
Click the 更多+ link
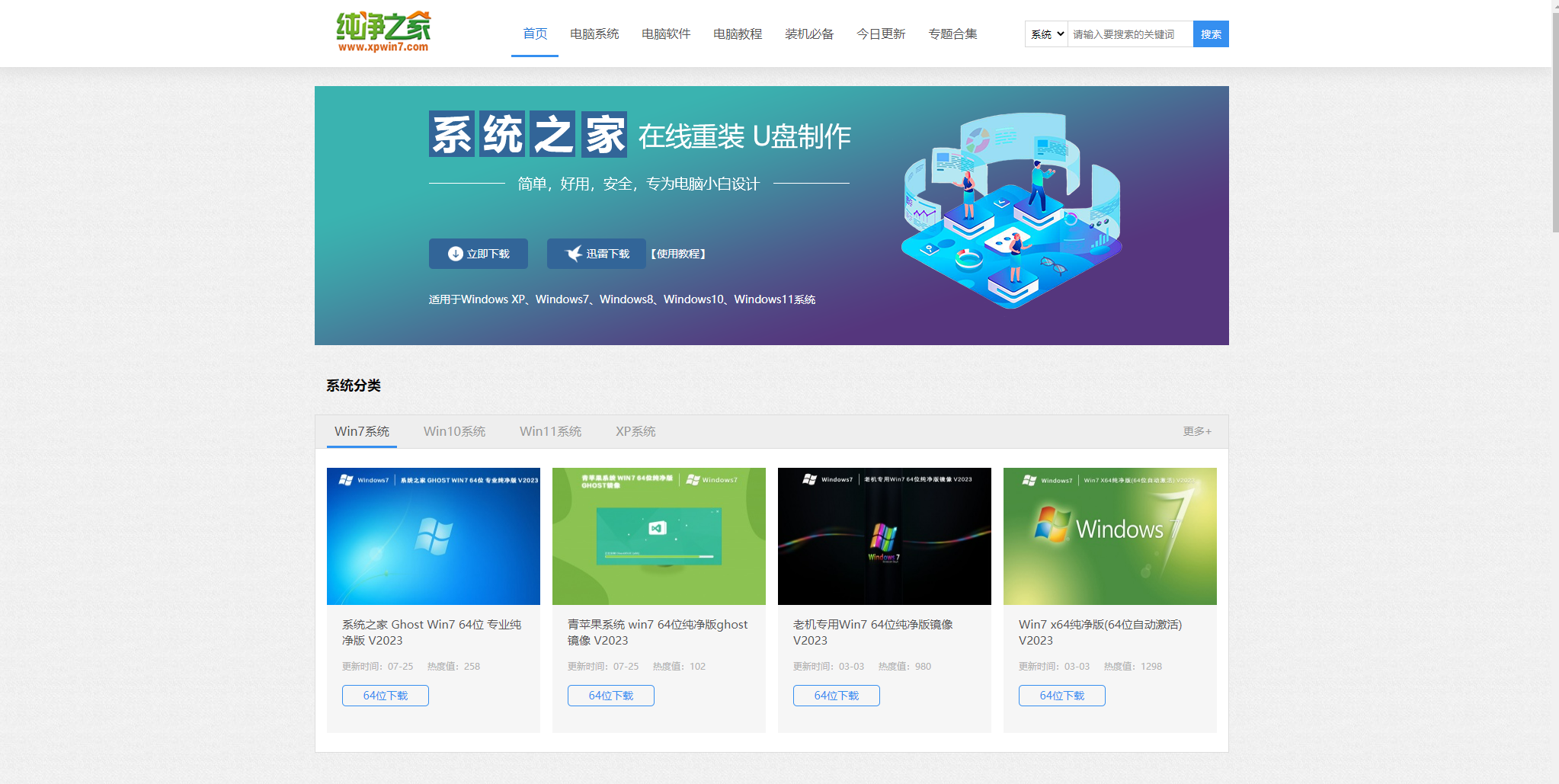[x=1197, y=431]
